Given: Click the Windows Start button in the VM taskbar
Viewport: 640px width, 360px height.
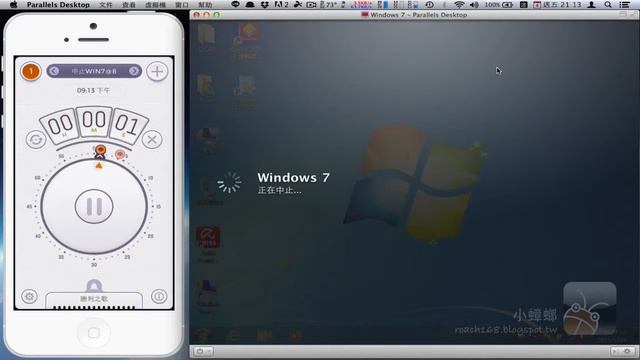Looking at the screenshot, I should click(201, 336).
